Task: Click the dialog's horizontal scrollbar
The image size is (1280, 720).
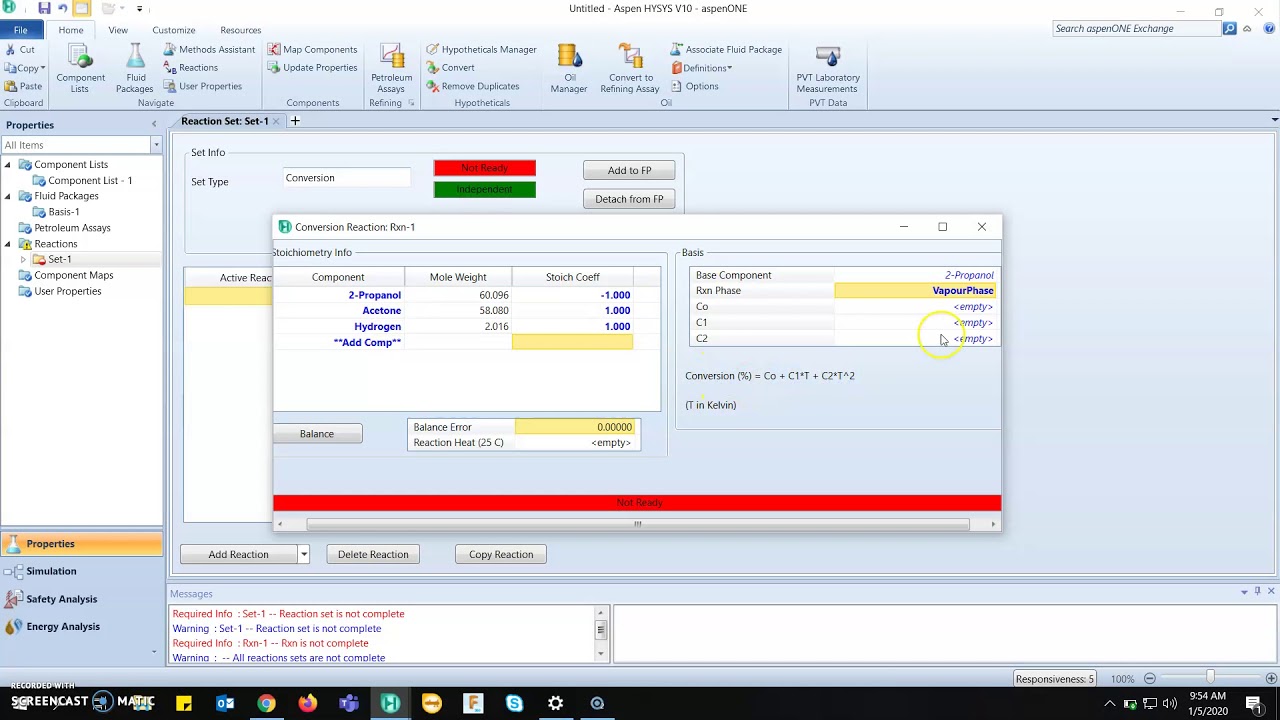Action: (x=637, y=524)
